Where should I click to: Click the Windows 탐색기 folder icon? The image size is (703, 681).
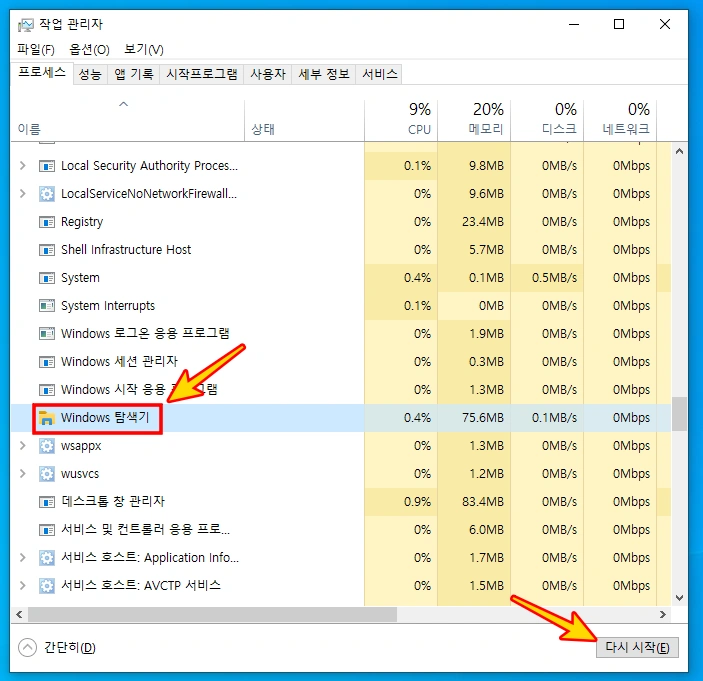click(x=47, y=418)
